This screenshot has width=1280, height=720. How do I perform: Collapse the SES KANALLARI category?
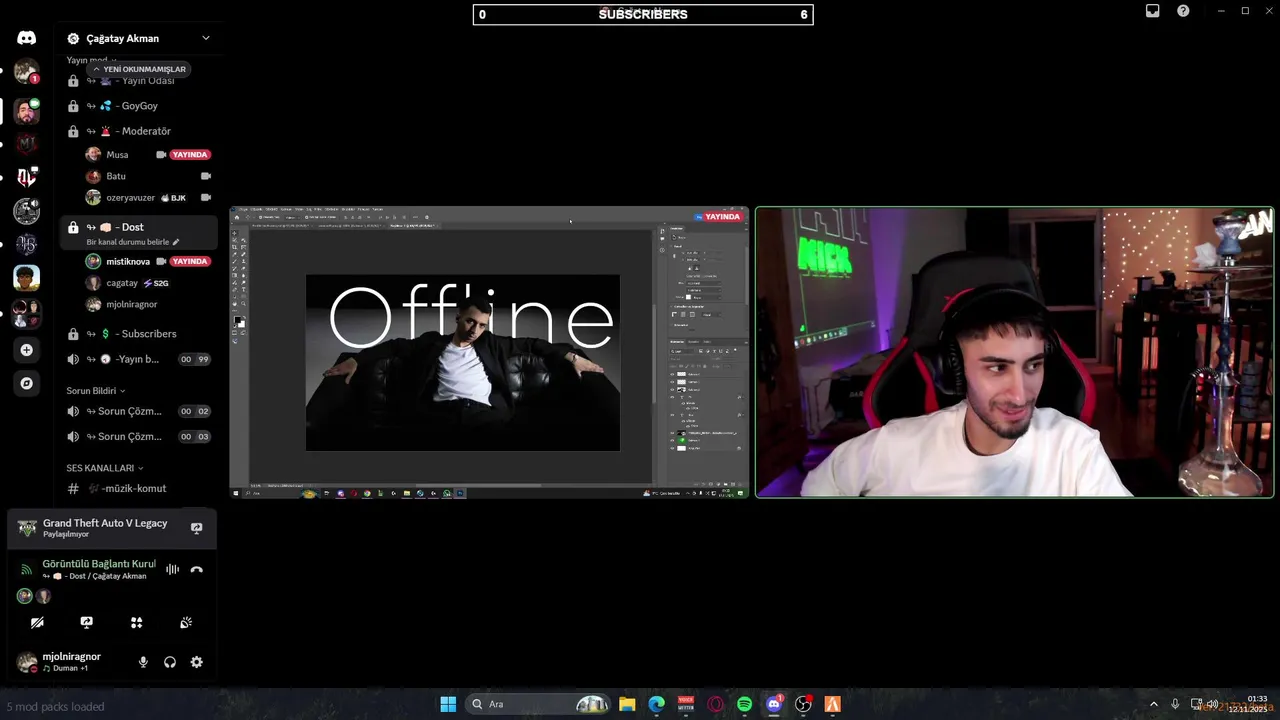coord(105,467)
